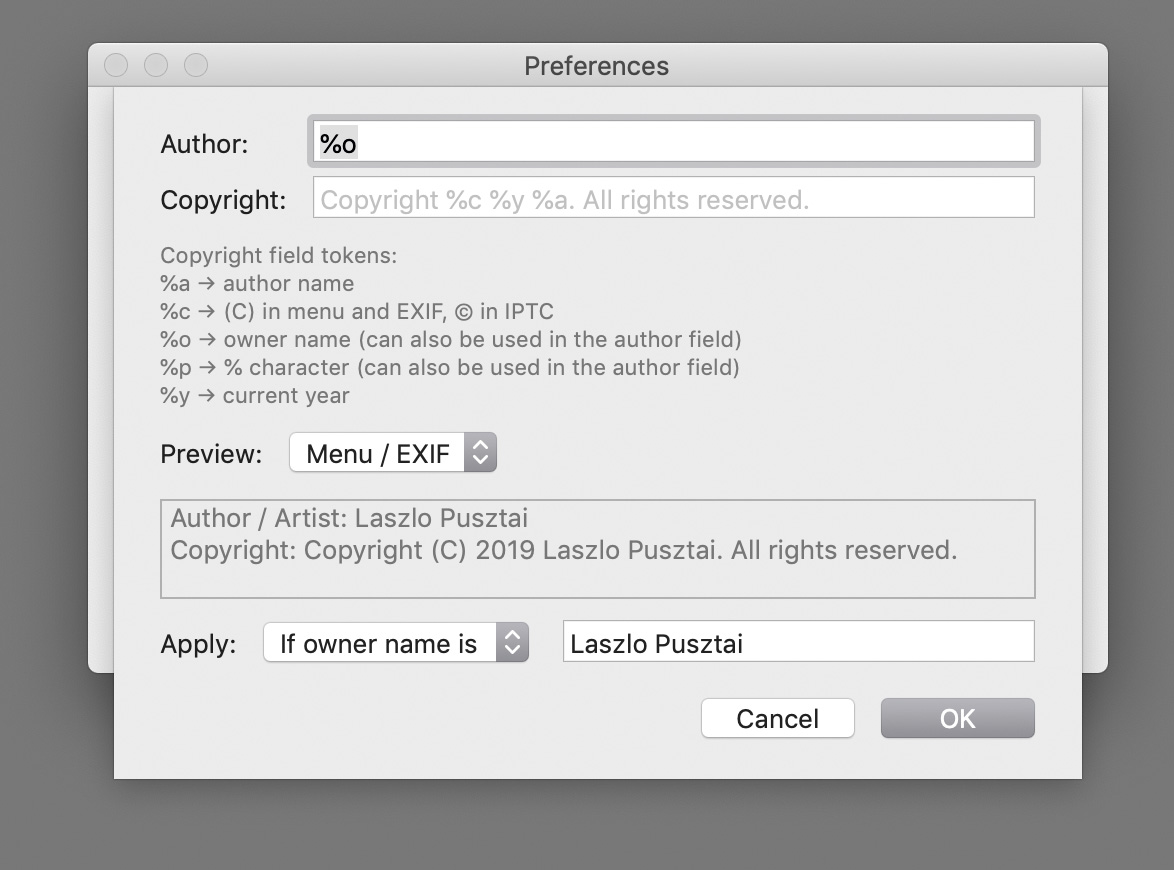
Task: Focus the Author field containing %o
Action: tap(673, 142)
